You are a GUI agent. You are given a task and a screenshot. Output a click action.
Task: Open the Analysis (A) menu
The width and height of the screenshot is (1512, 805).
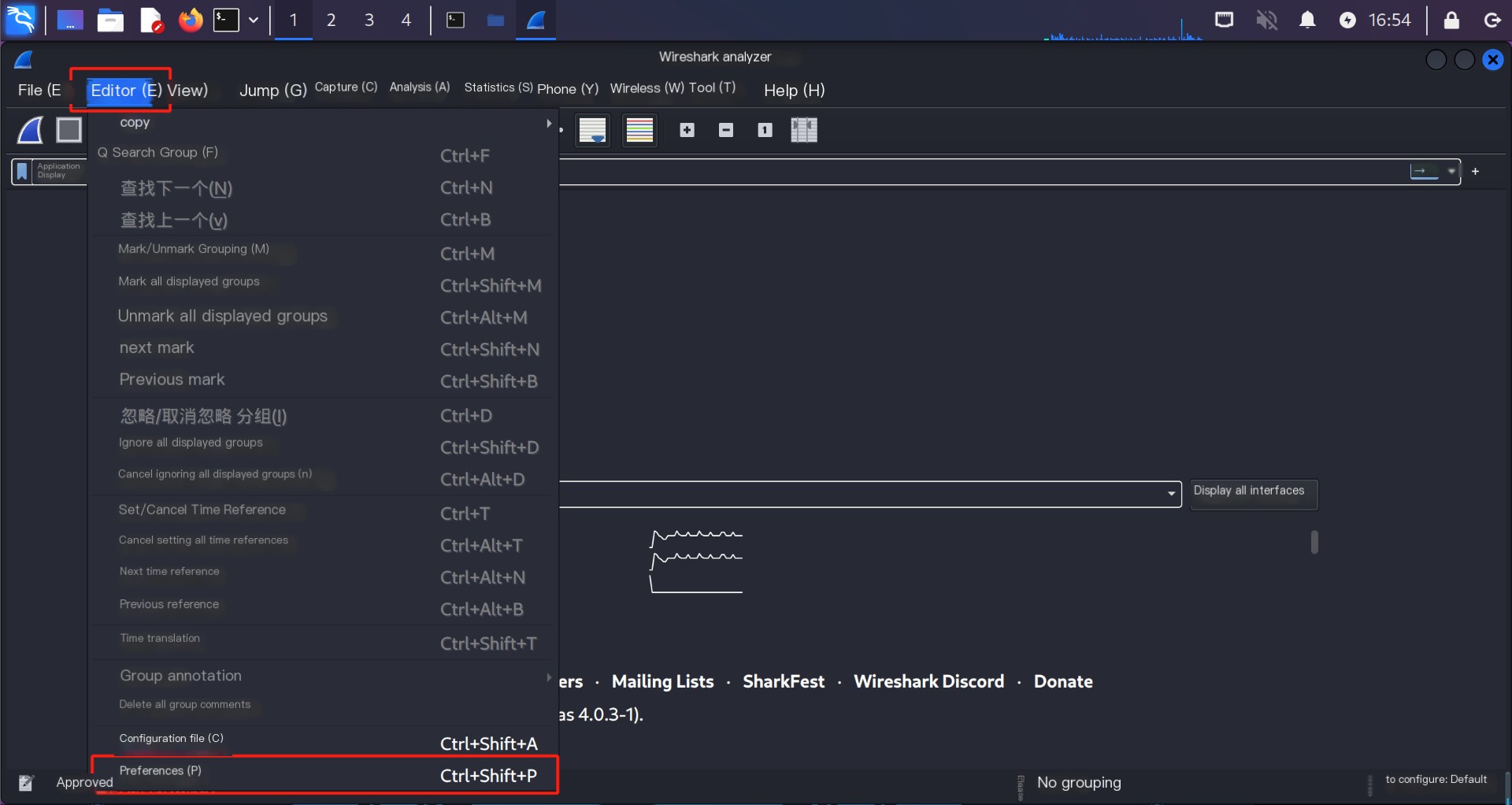420,87
